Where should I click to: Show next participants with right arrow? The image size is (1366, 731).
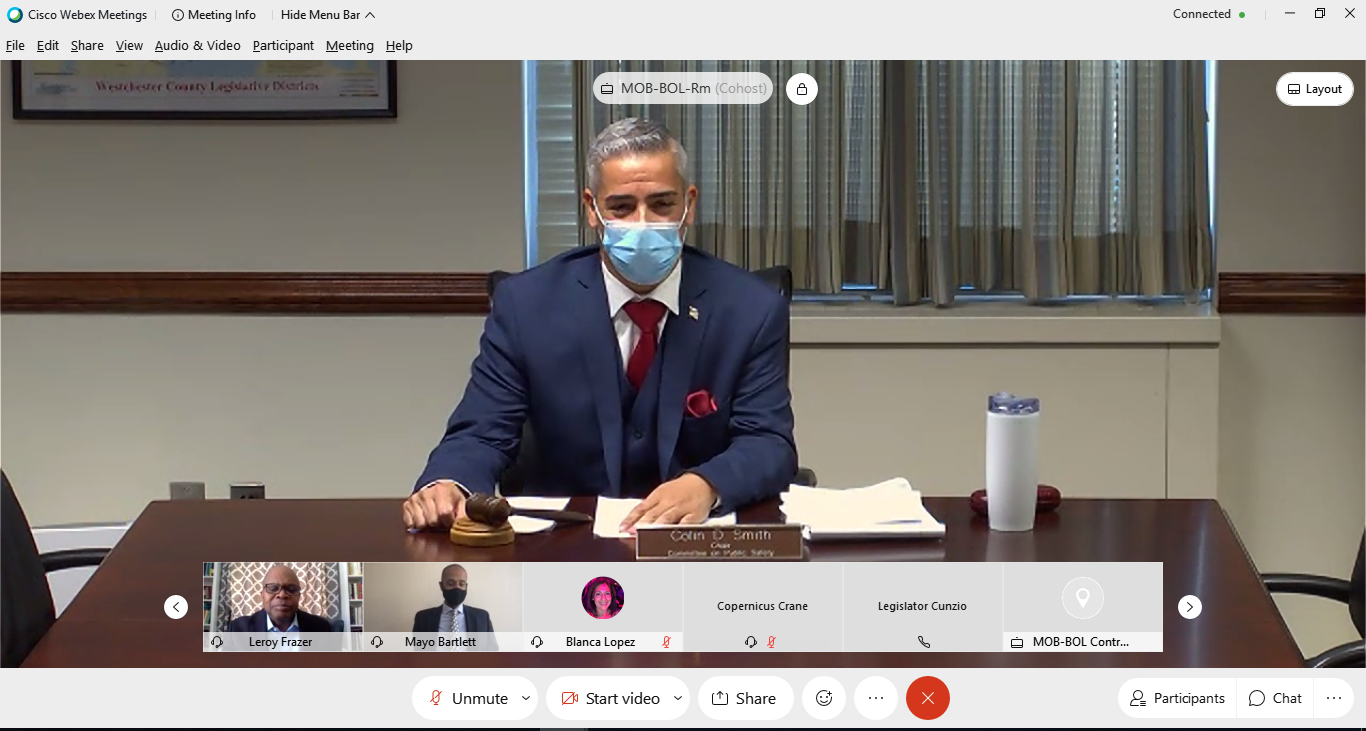click(1189, 607)
